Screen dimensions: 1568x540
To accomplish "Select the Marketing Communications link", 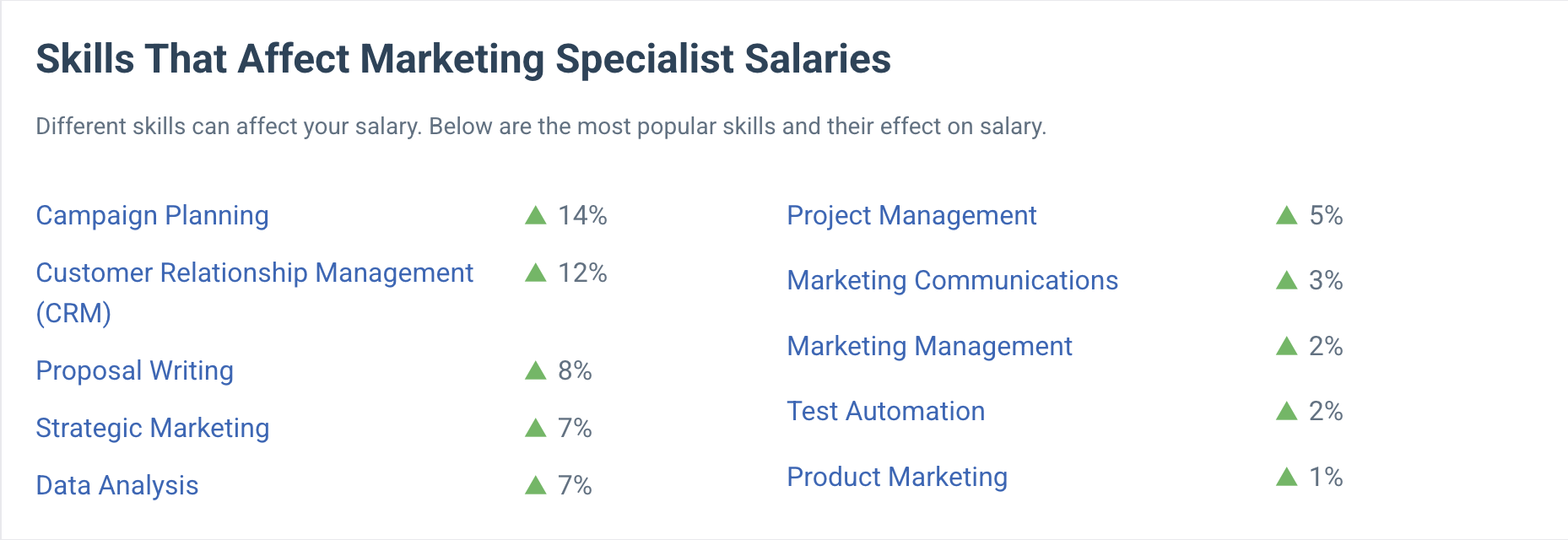I will (953, 280).
